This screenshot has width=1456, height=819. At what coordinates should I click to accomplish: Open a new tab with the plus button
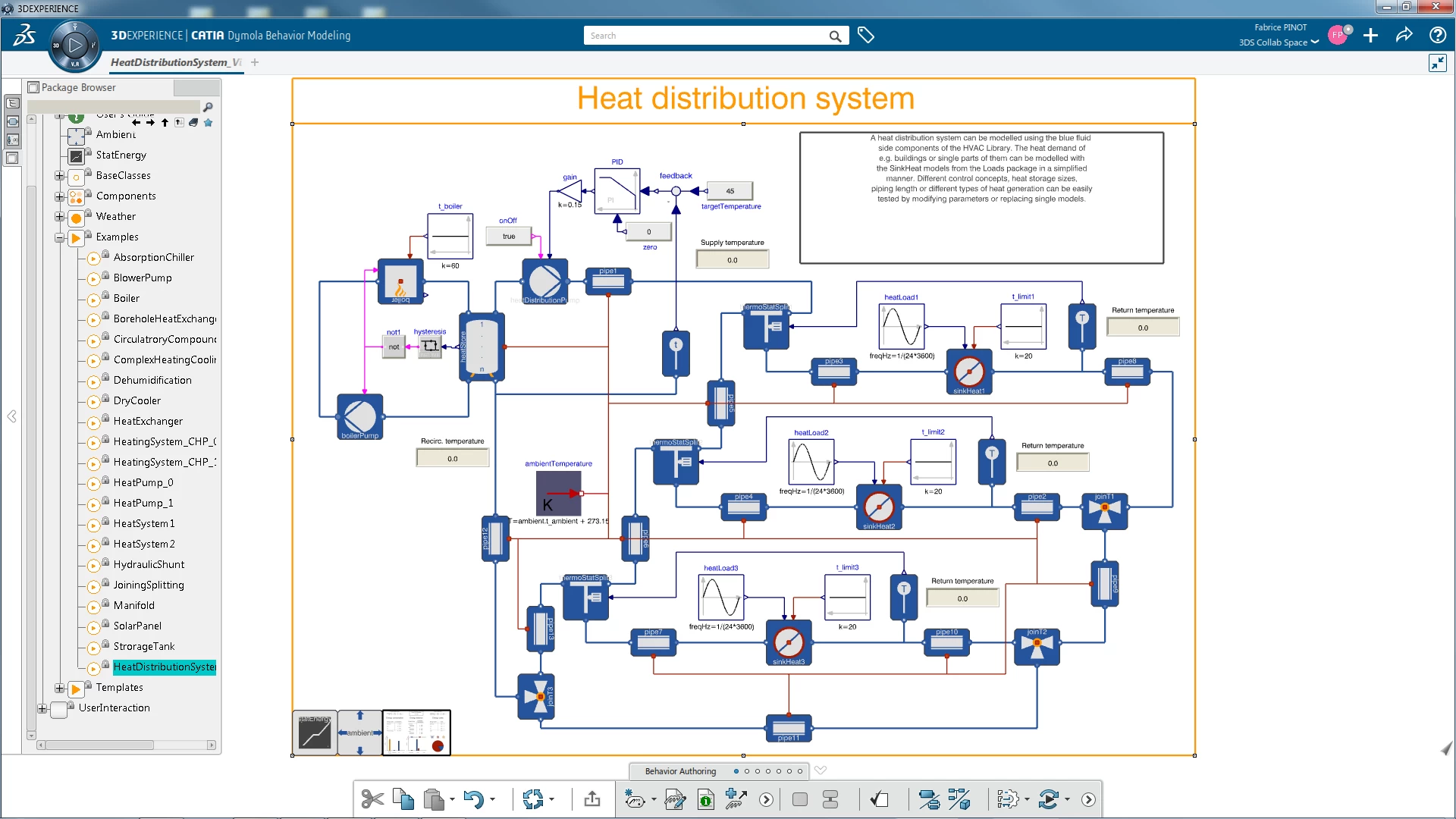pos(254,62)
